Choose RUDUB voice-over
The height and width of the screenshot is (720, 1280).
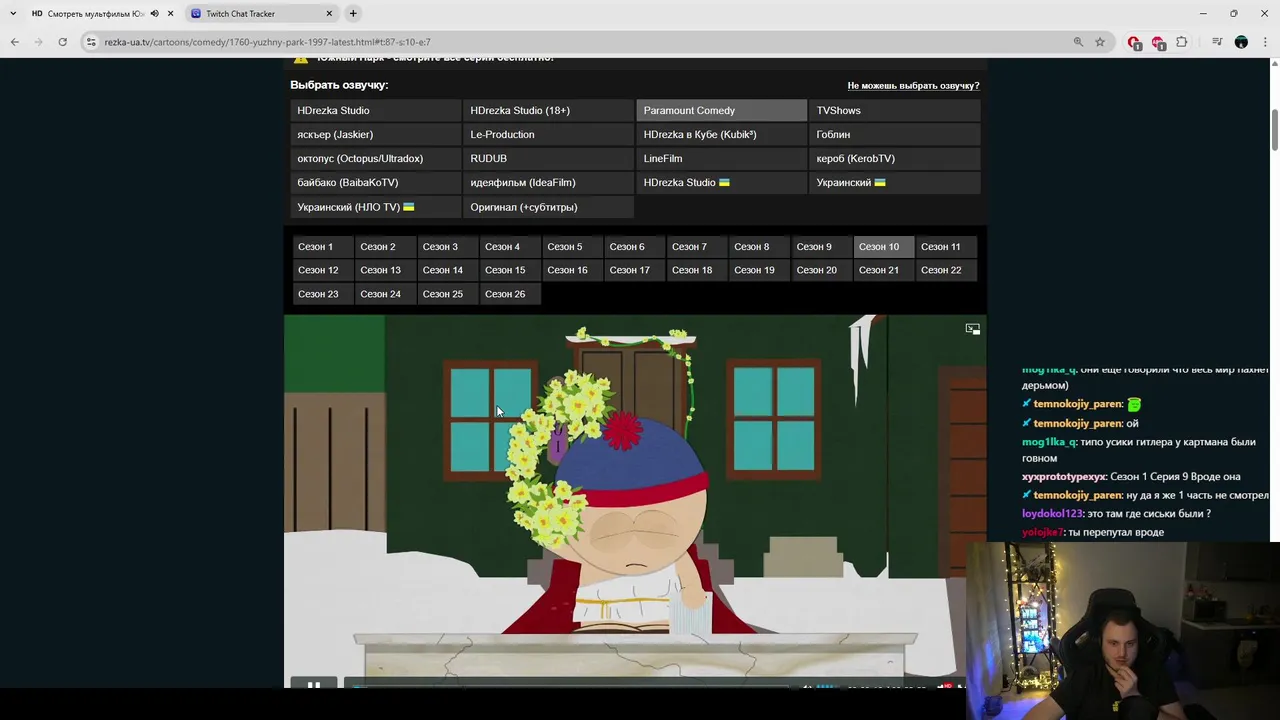point(549,158)
